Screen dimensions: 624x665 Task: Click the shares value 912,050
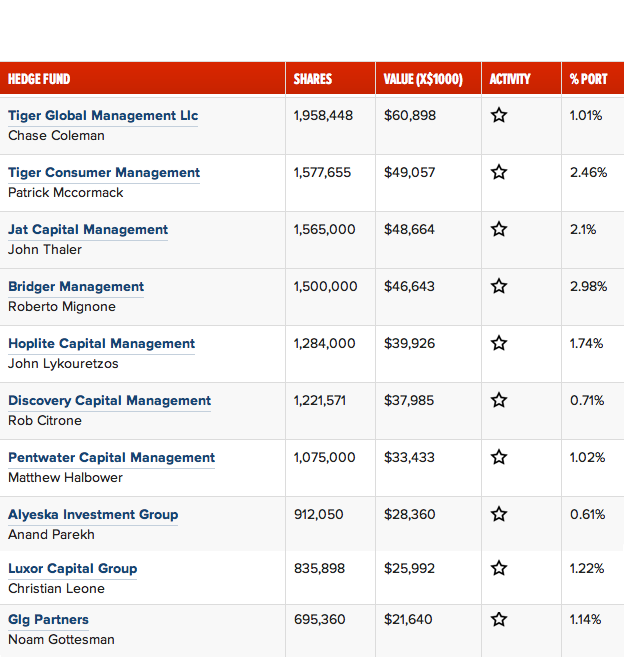pyautogui.click(x=319, y=514)
